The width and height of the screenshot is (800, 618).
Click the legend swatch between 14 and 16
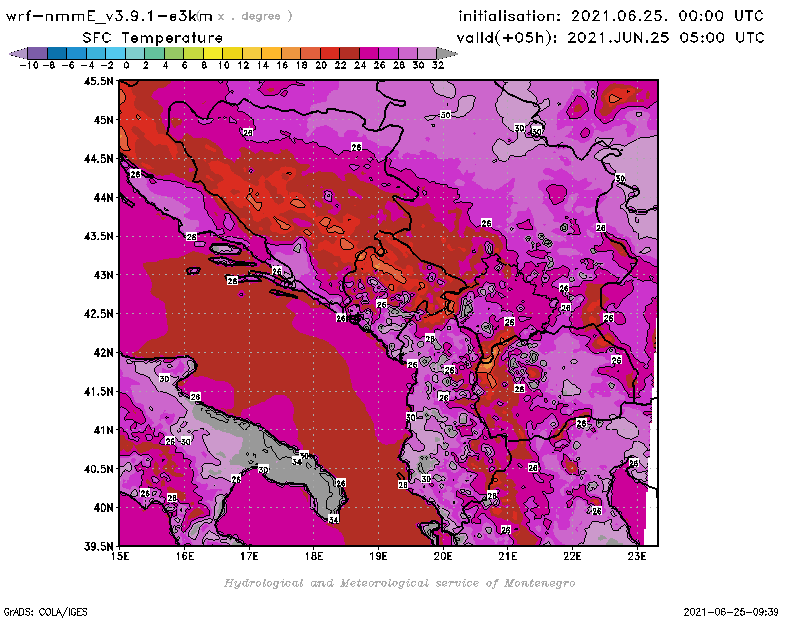click(271, 53)
